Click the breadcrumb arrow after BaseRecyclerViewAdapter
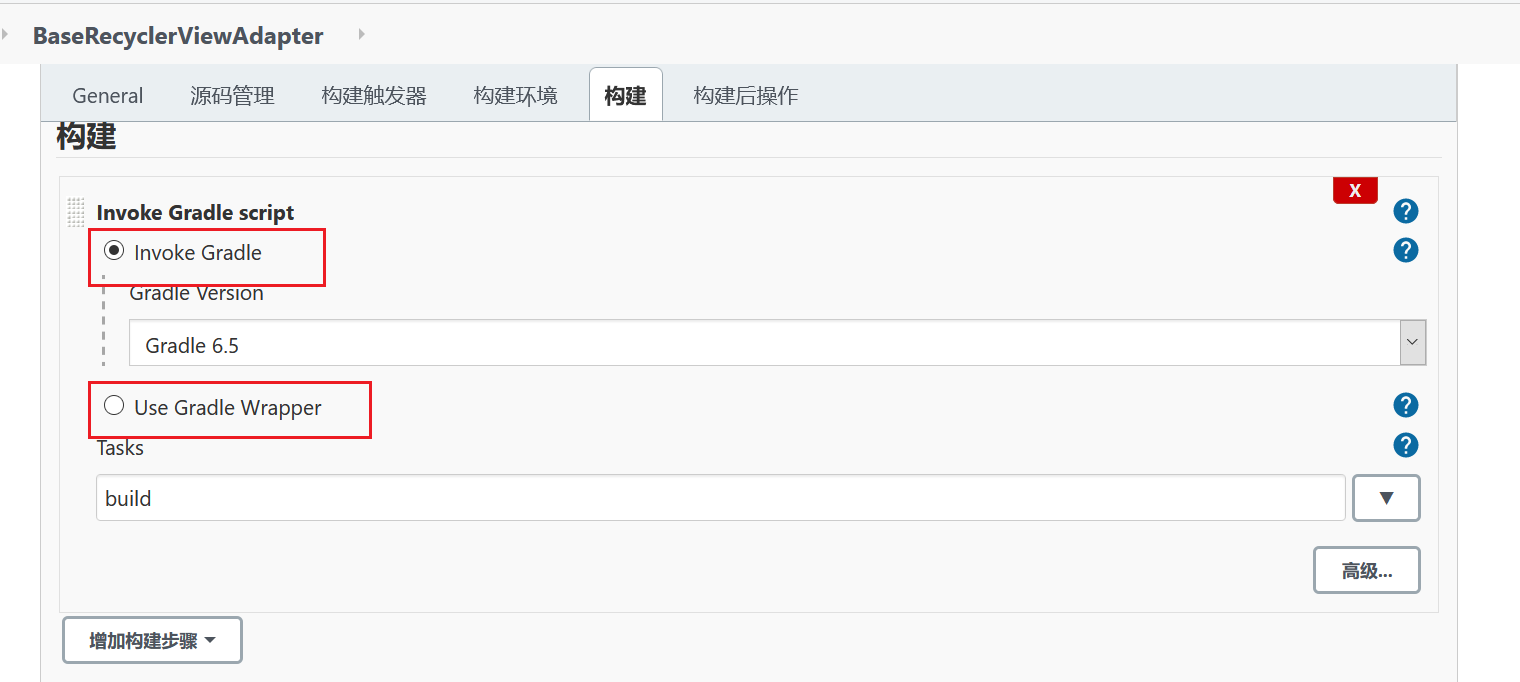 [x=360, y=34]
